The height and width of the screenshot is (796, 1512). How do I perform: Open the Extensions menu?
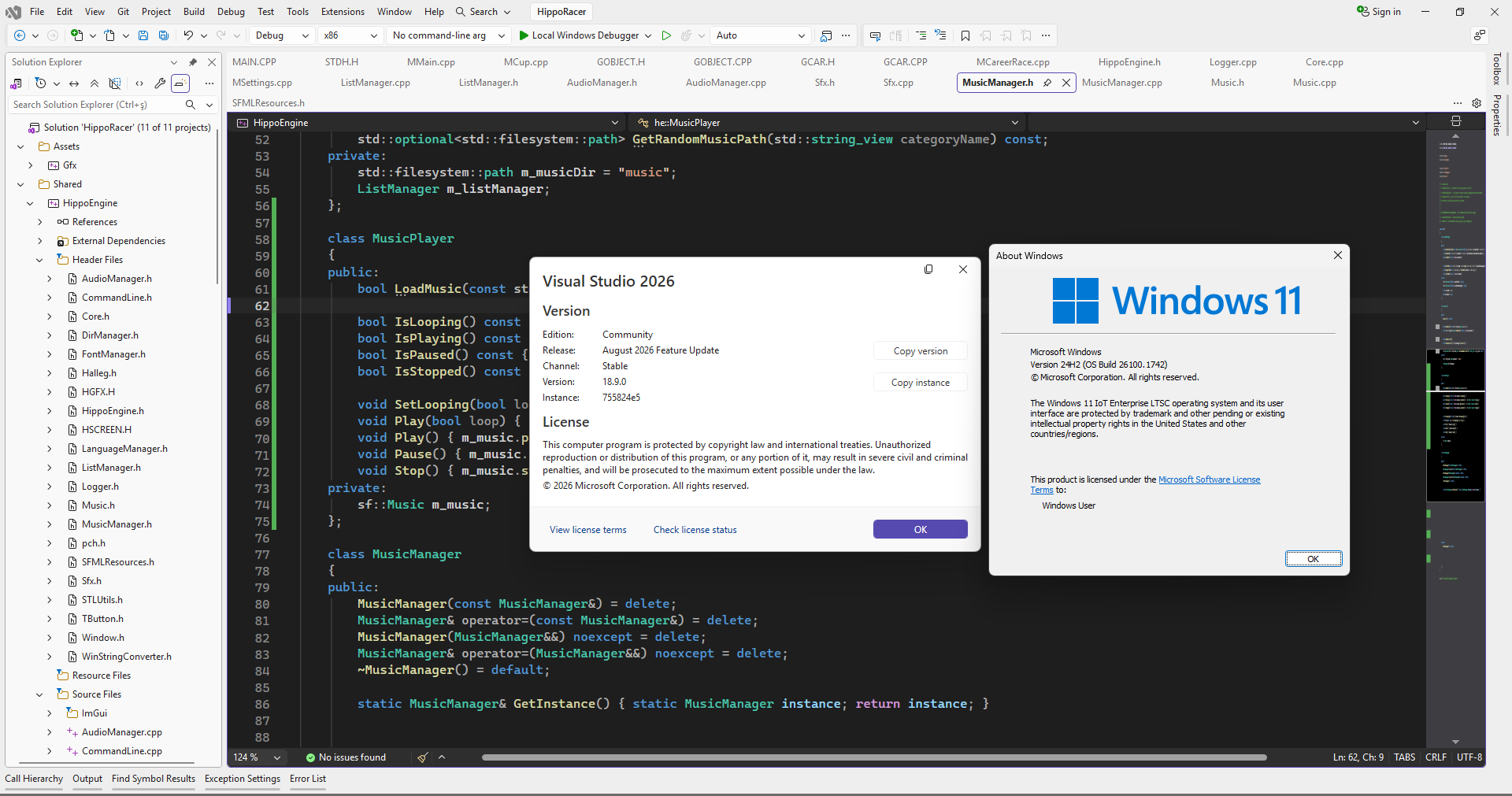click(x=343, y=12)
